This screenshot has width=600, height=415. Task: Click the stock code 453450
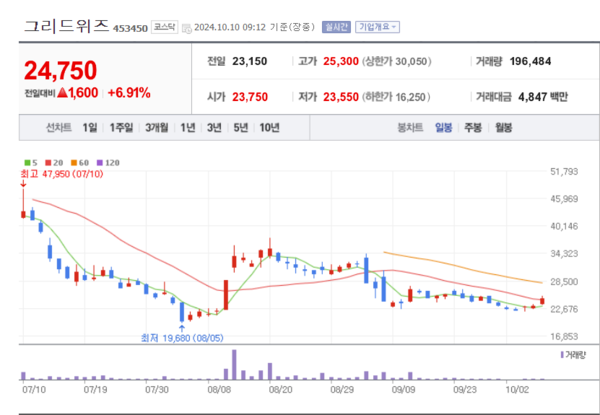pyautogui.click(x=130, y=29)
